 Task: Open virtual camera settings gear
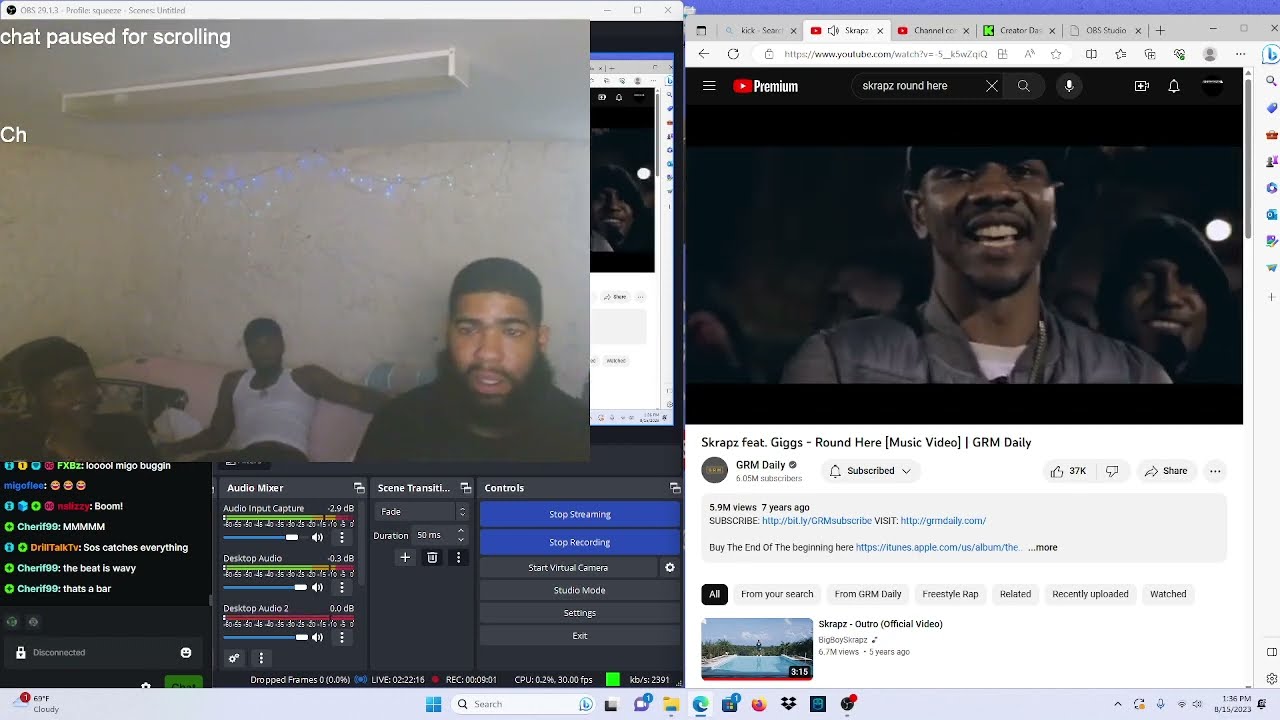click(x=670, y=567)
